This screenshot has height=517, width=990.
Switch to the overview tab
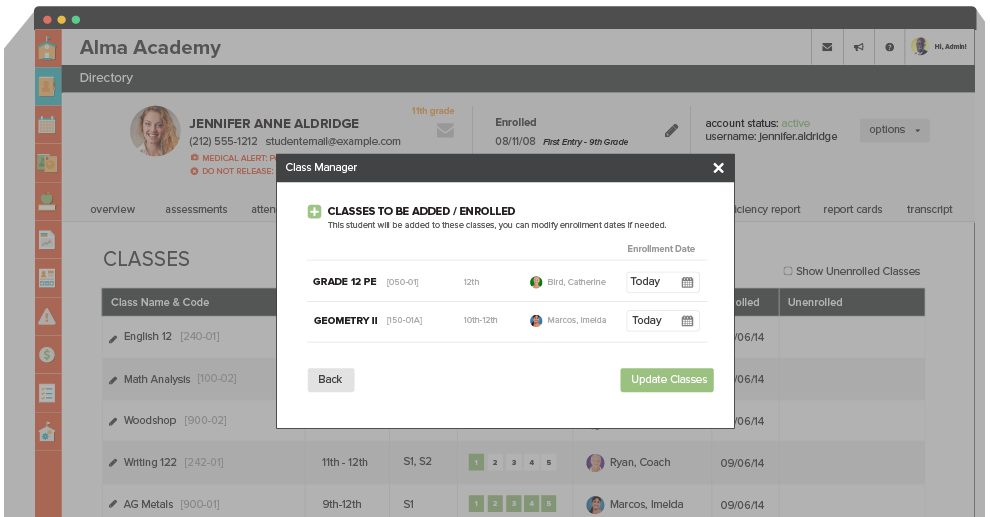(x=112, y=210)
